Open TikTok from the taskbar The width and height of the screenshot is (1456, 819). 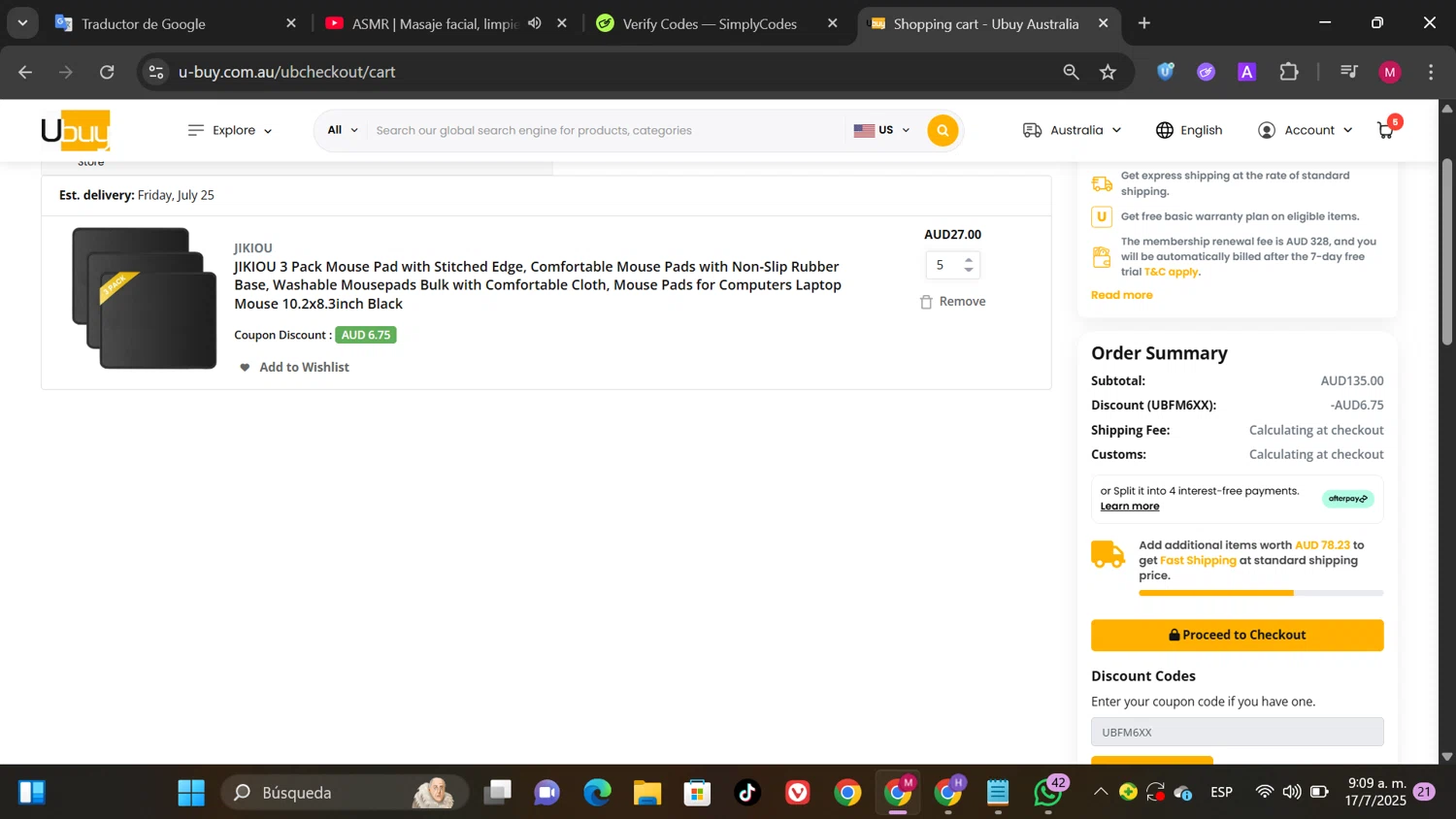pos(747,793)
